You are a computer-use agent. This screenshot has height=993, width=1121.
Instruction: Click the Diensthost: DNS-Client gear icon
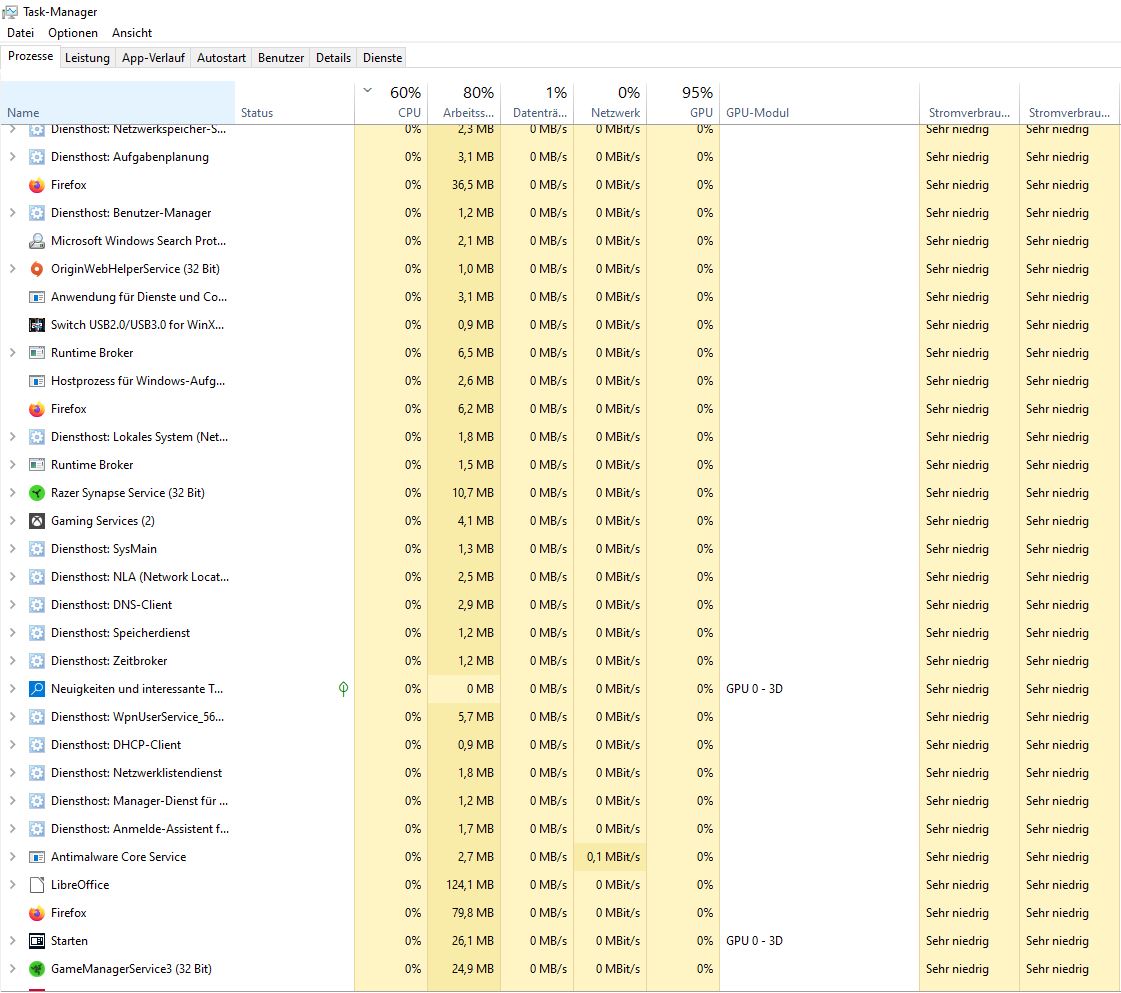pyautogui.click(x=36, y=605)
